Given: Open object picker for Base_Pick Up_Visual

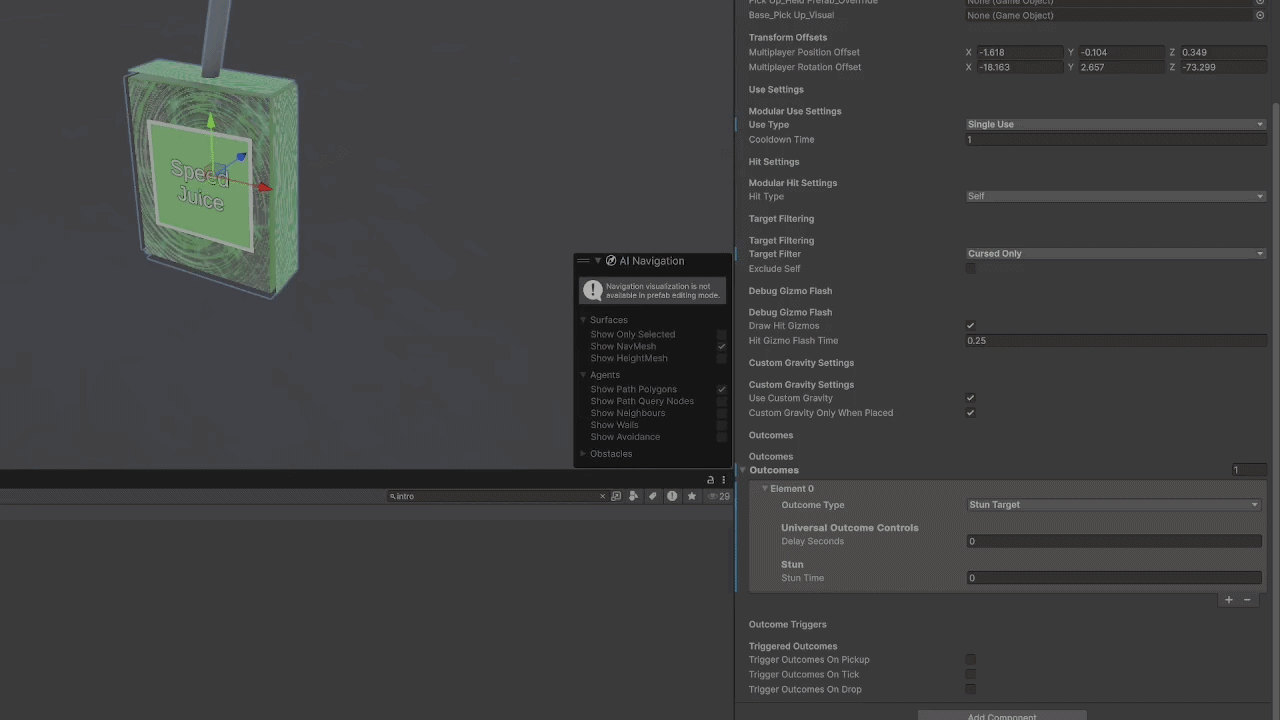Looking at the screenshot, I should (1260, 15).
